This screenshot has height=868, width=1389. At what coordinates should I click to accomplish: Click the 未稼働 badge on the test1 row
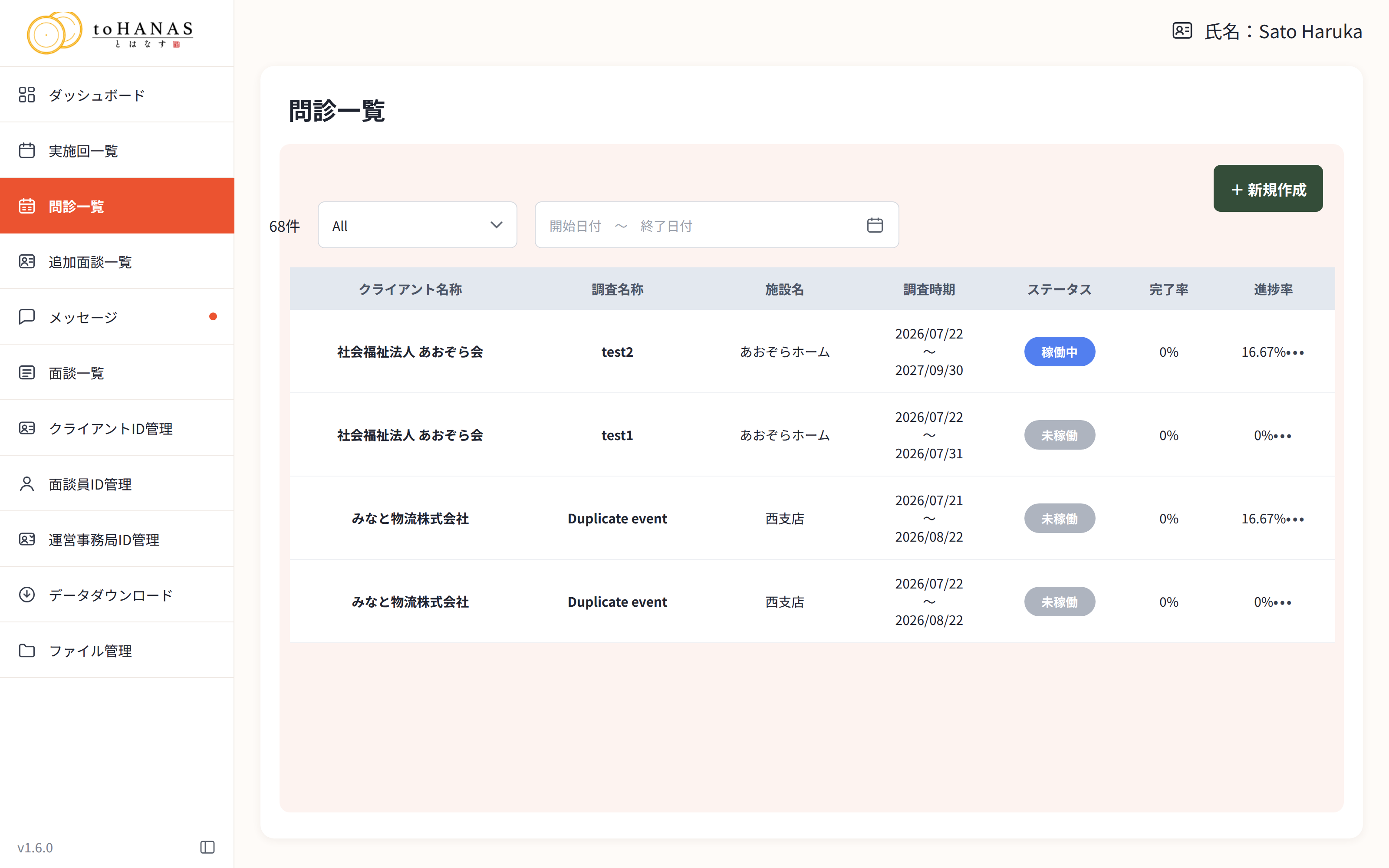tap(1060, 435)
